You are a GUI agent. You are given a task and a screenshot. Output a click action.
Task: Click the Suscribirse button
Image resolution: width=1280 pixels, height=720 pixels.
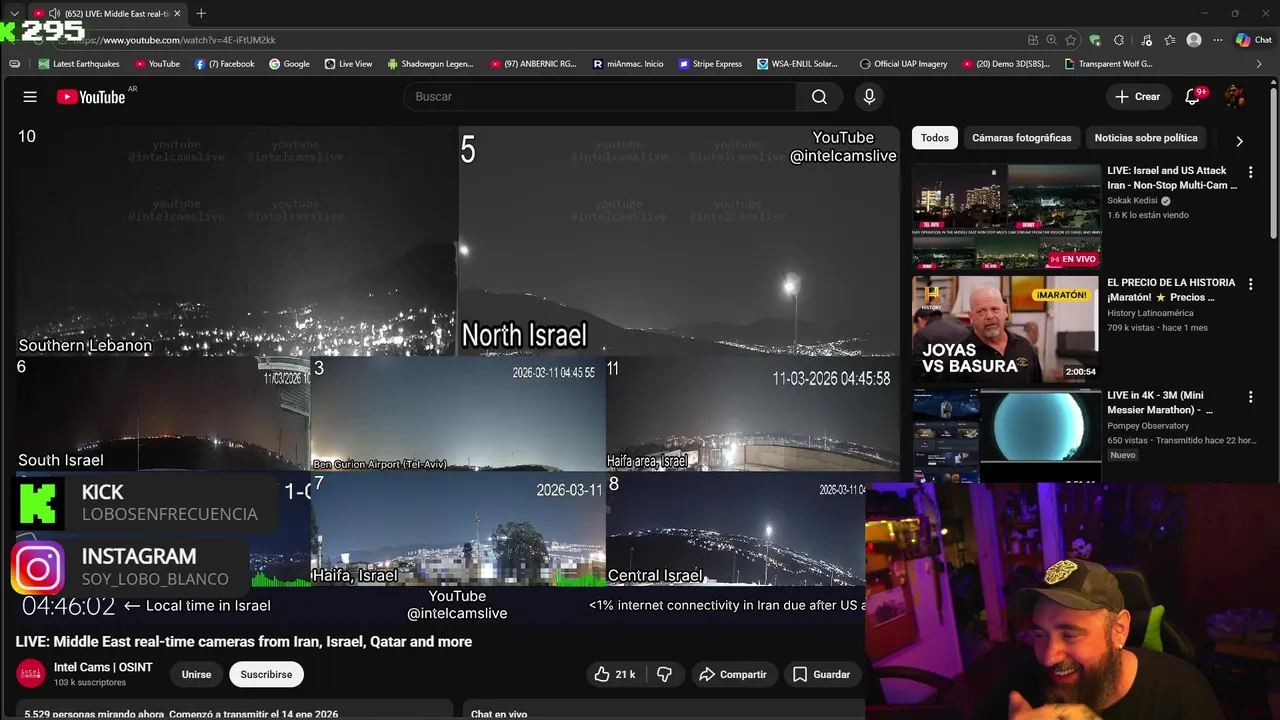click(x=266, y=675)
